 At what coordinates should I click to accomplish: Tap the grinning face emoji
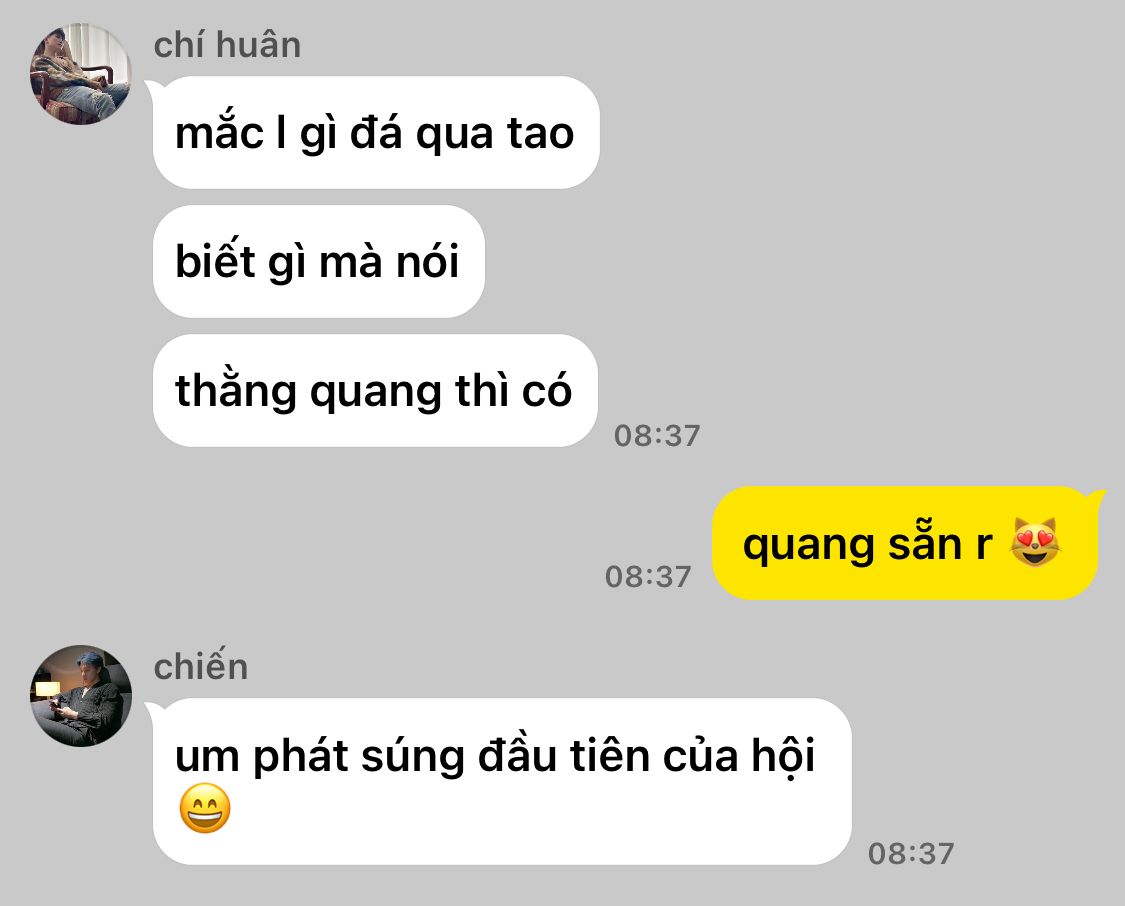(x=205, y=808)
